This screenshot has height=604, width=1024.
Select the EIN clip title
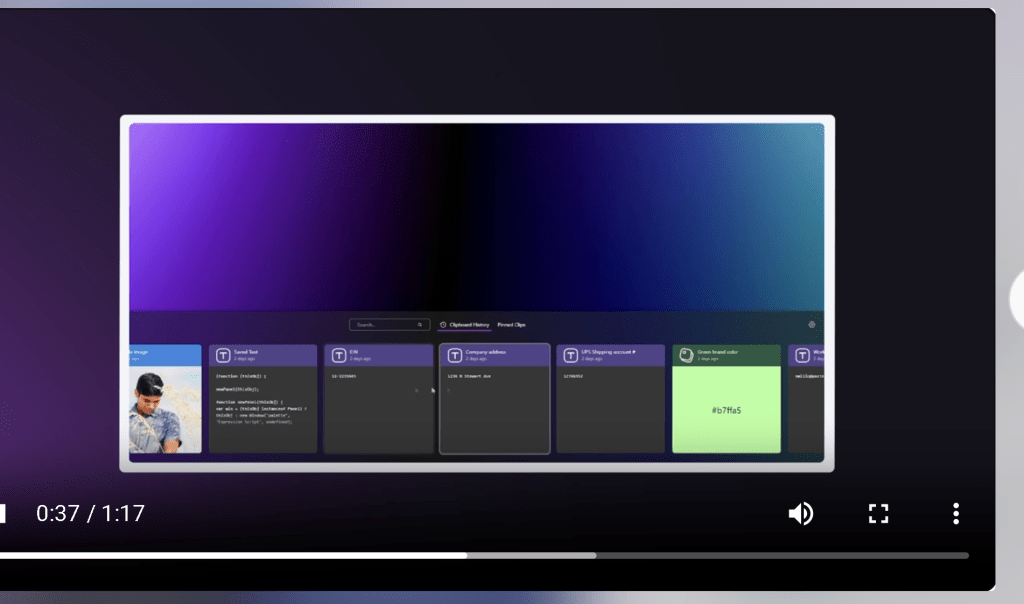coord(353,352)
